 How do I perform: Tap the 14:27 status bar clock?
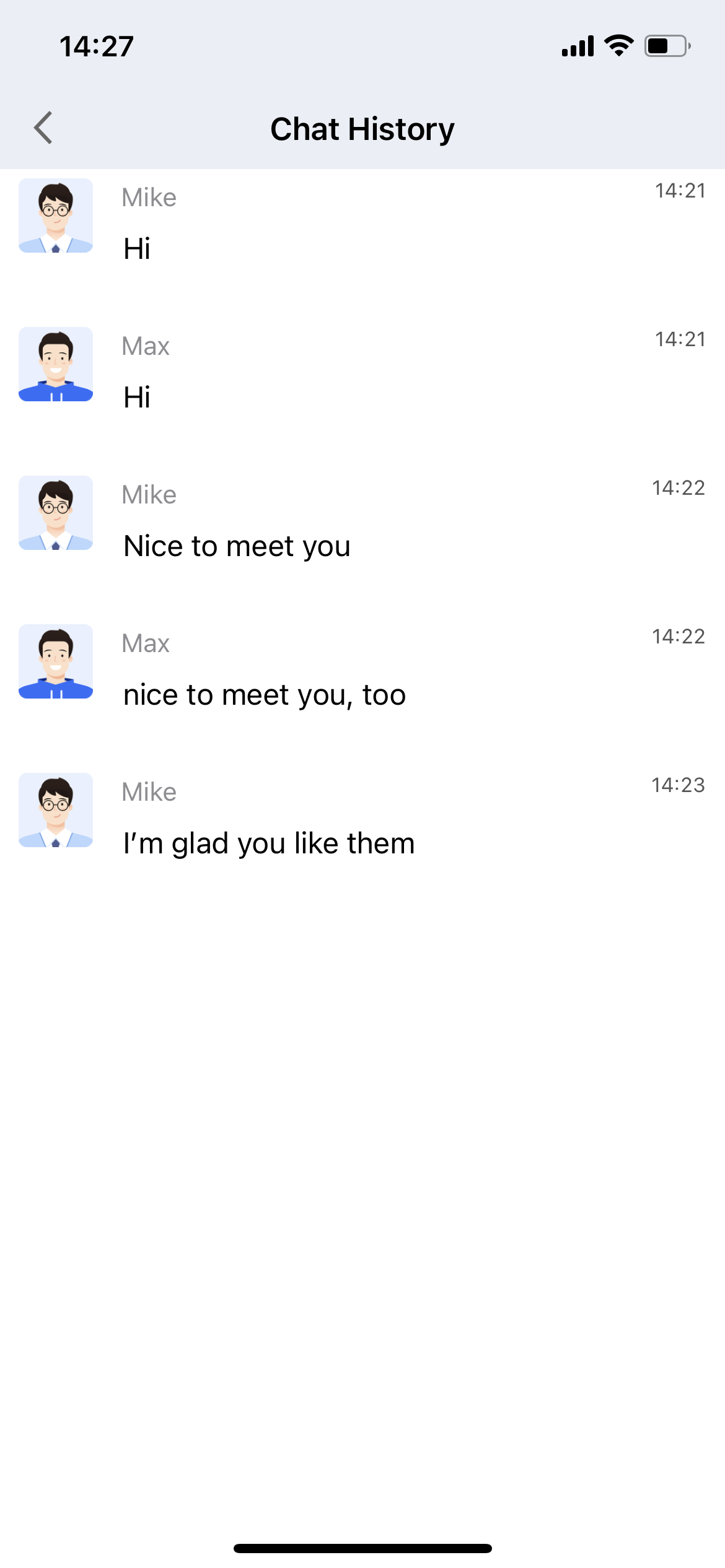click(97, 46)
